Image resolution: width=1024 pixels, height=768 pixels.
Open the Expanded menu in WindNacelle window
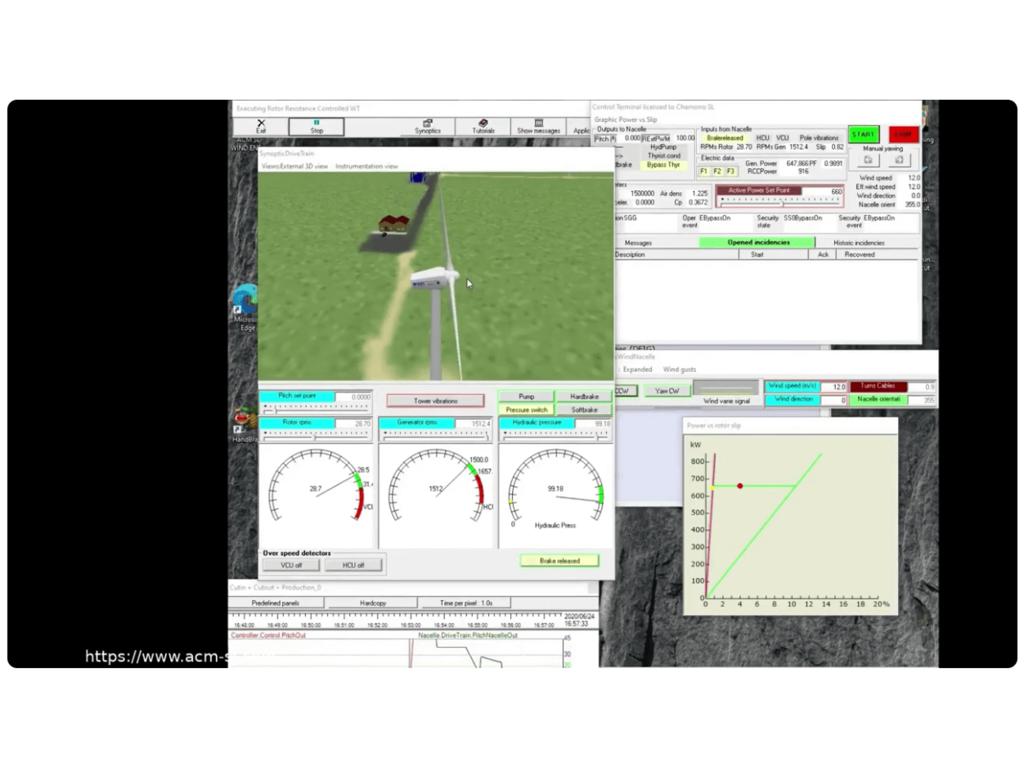(637, 370)
